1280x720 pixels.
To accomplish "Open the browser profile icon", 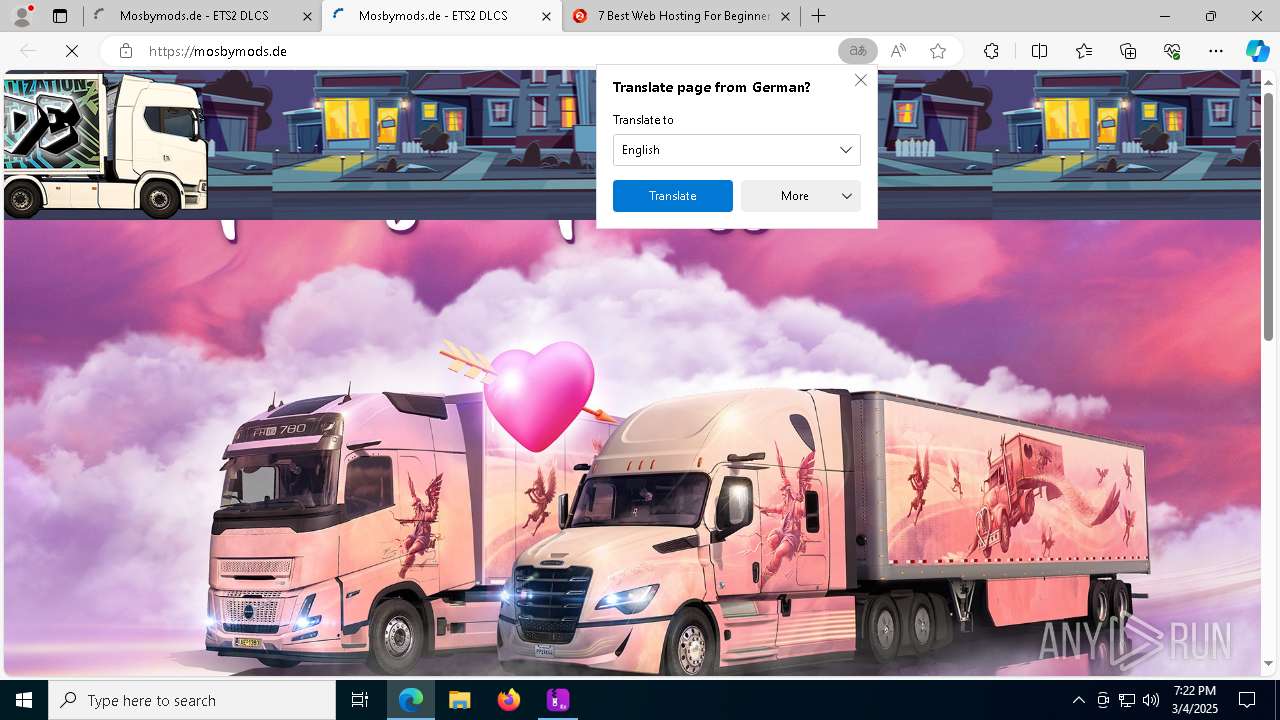I will (22, 16).
